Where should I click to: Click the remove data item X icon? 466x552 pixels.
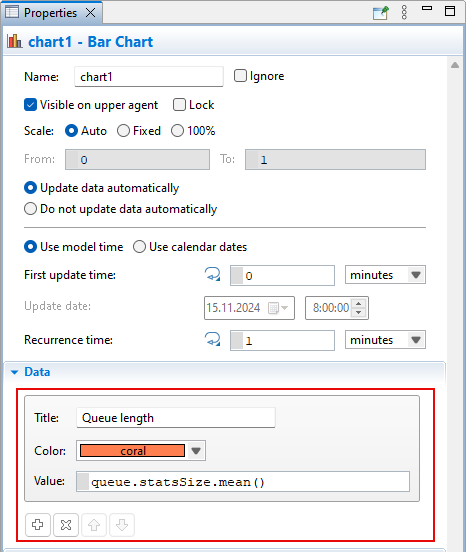pyautogui.click(x=66, y=525)
